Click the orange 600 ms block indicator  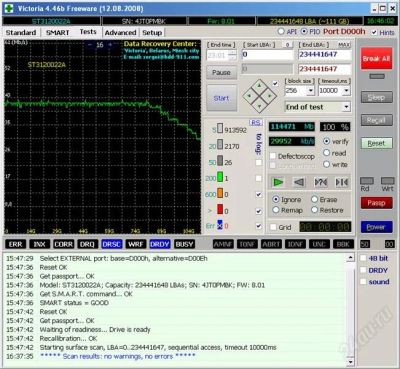pyautogui.click(x=220, y=193)
